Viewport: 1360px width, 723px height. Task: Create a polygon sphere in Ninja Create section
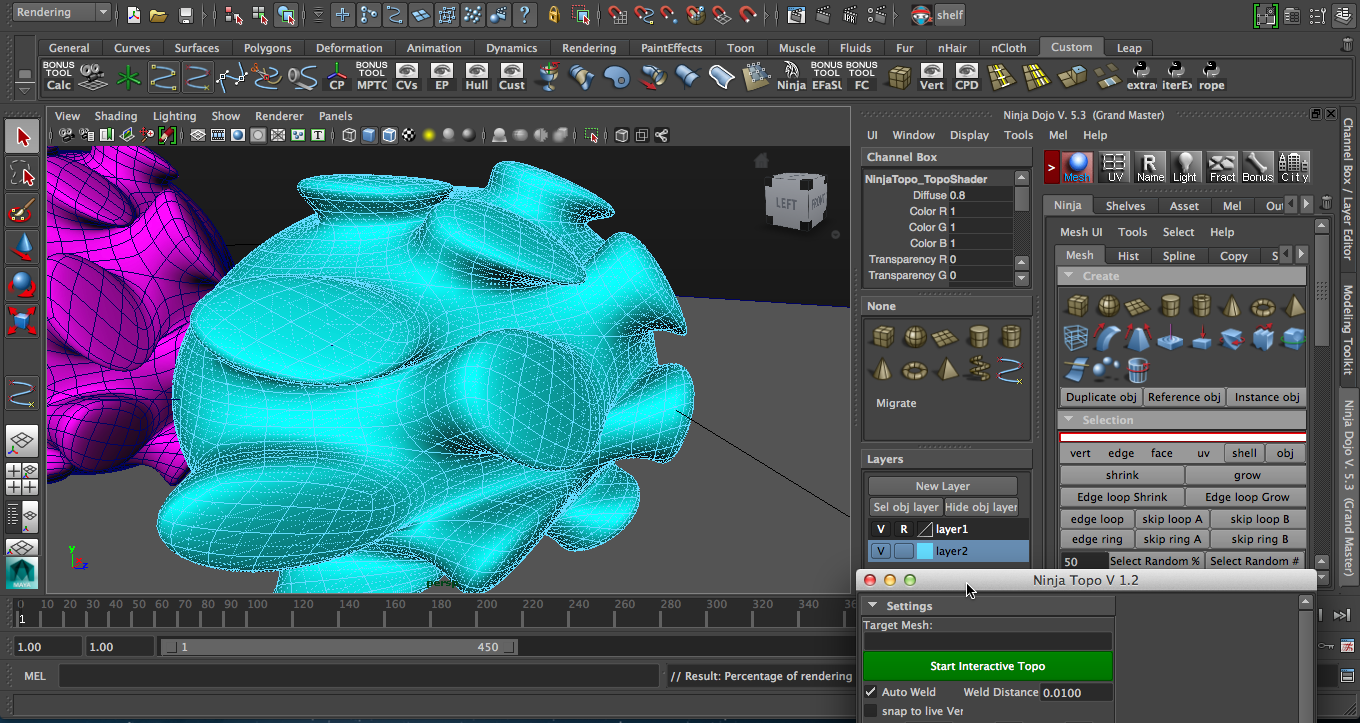(1108, 306)
